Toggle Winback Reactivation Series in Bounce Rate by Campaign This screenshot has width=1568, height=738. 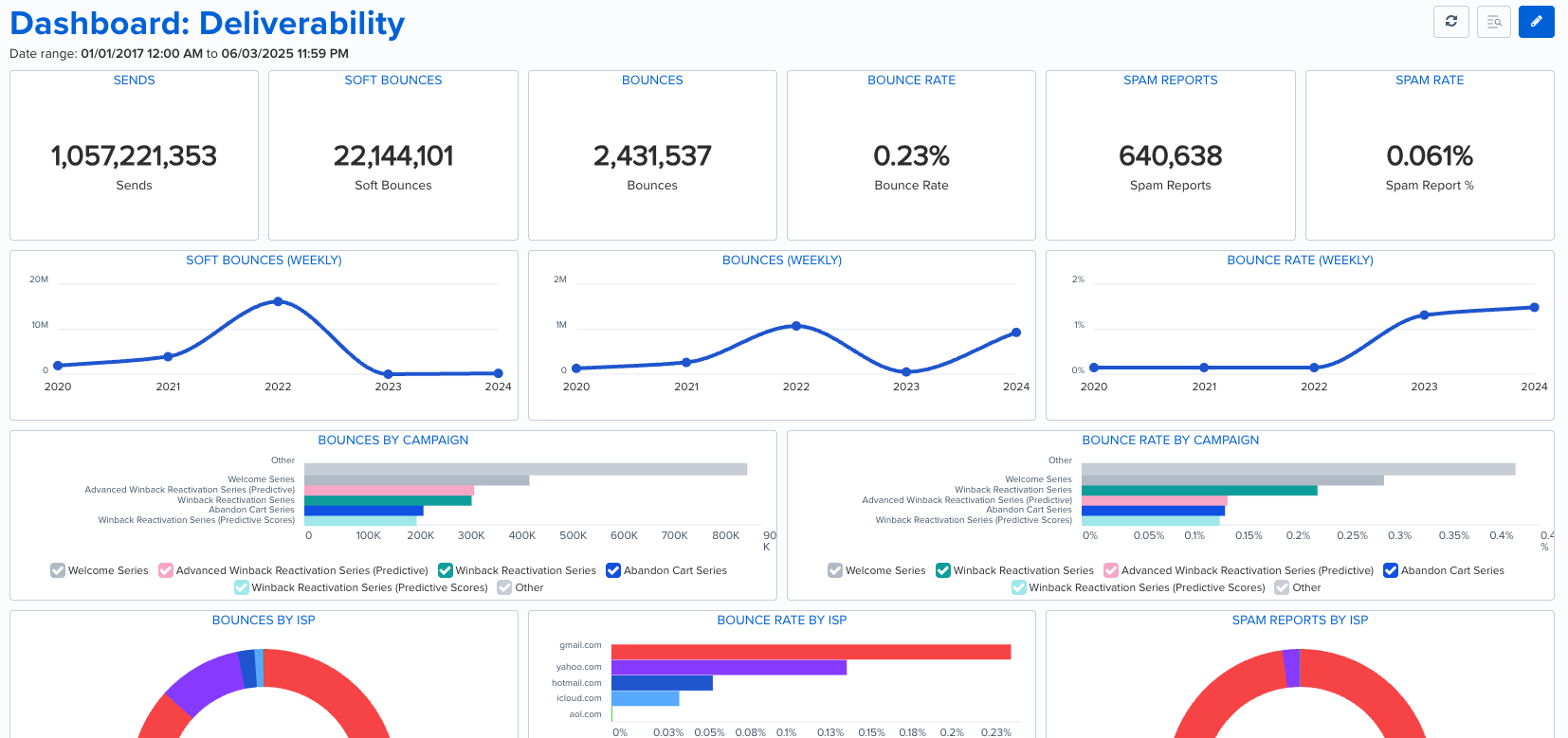(x=943, y=570)
